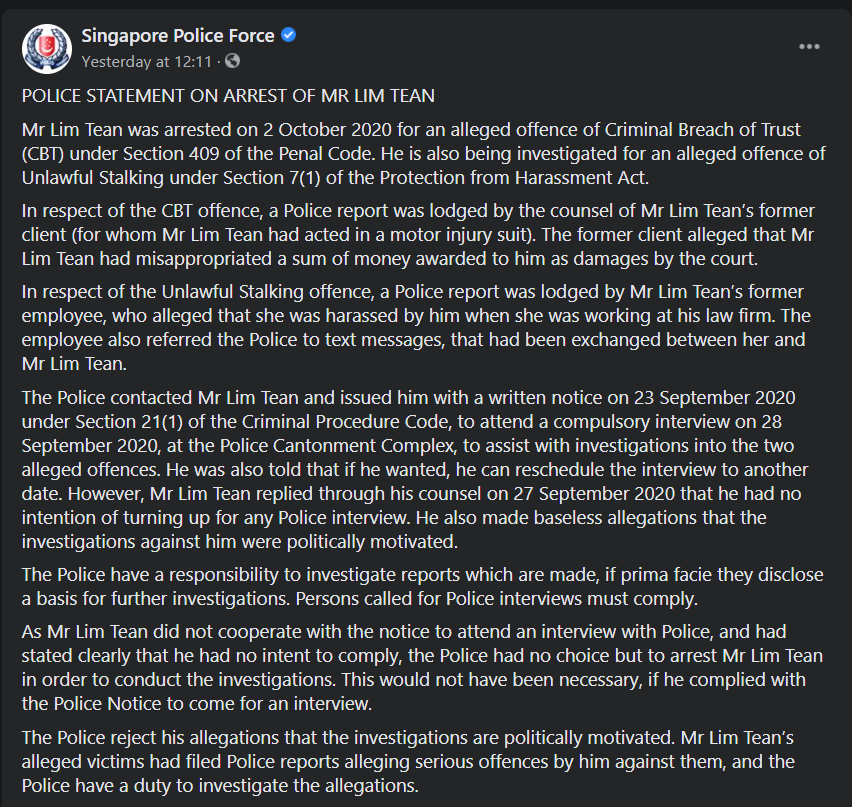The height and width of the screenshot is (807, 852).
Task: Open the Singapore Police Force page name link
Action: [178, 36]
